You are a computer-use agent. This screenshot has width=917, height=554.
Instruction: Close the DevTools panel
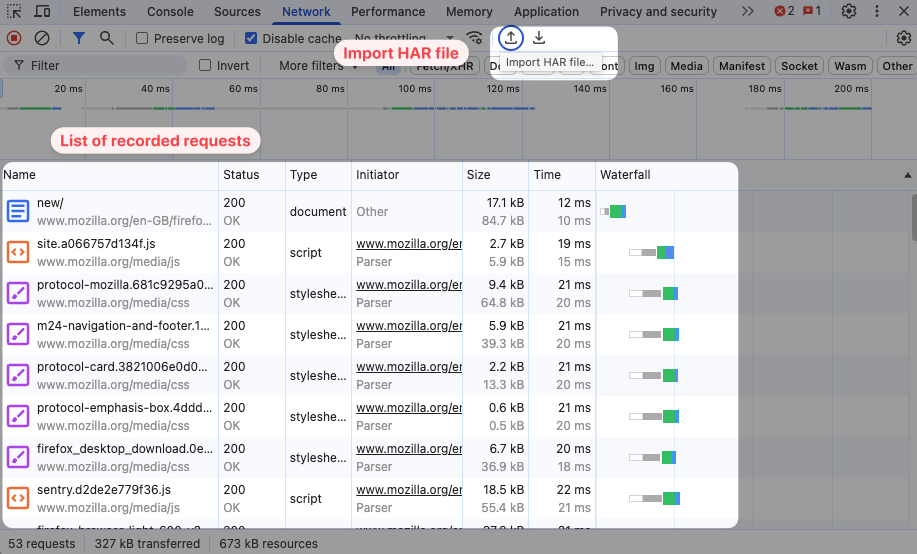point(904,11)
